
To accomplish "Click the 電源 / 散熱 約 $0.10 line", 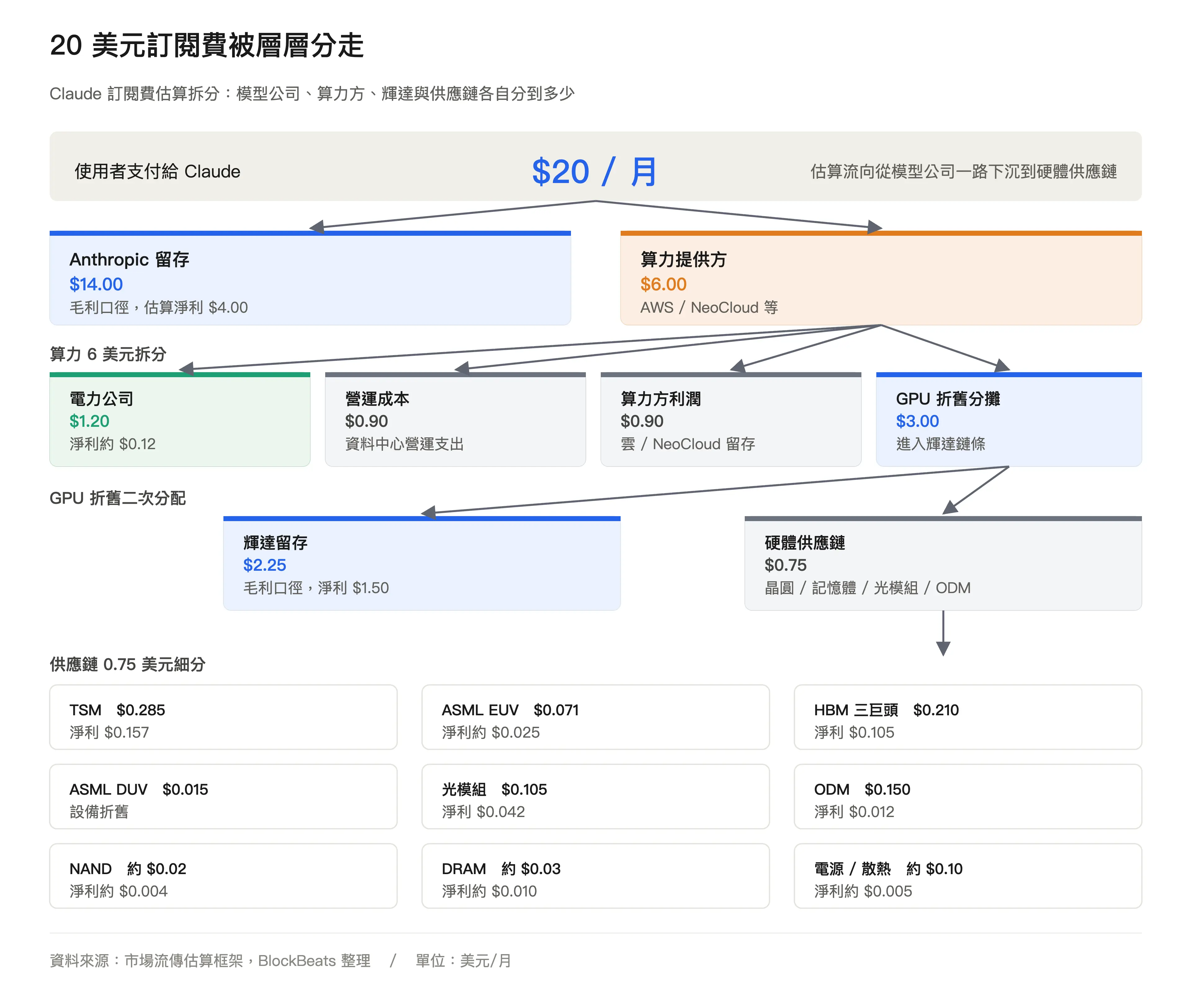I will click(x=889, y=869).
